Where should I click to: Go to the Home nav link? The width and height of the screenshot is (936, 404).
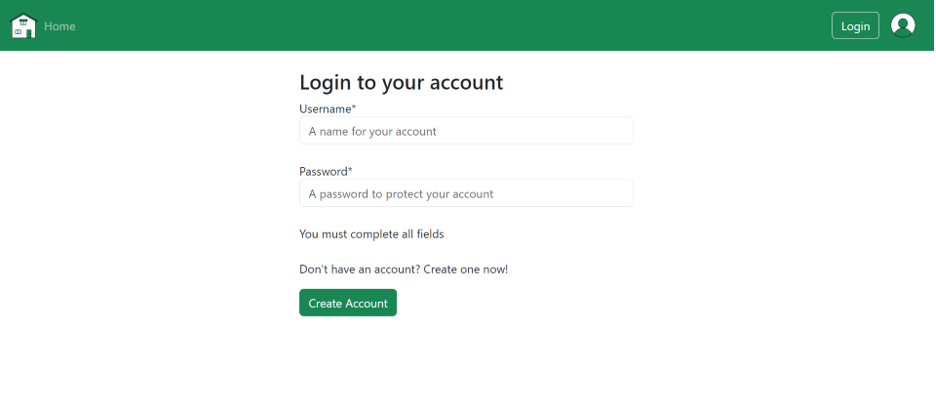60,26
